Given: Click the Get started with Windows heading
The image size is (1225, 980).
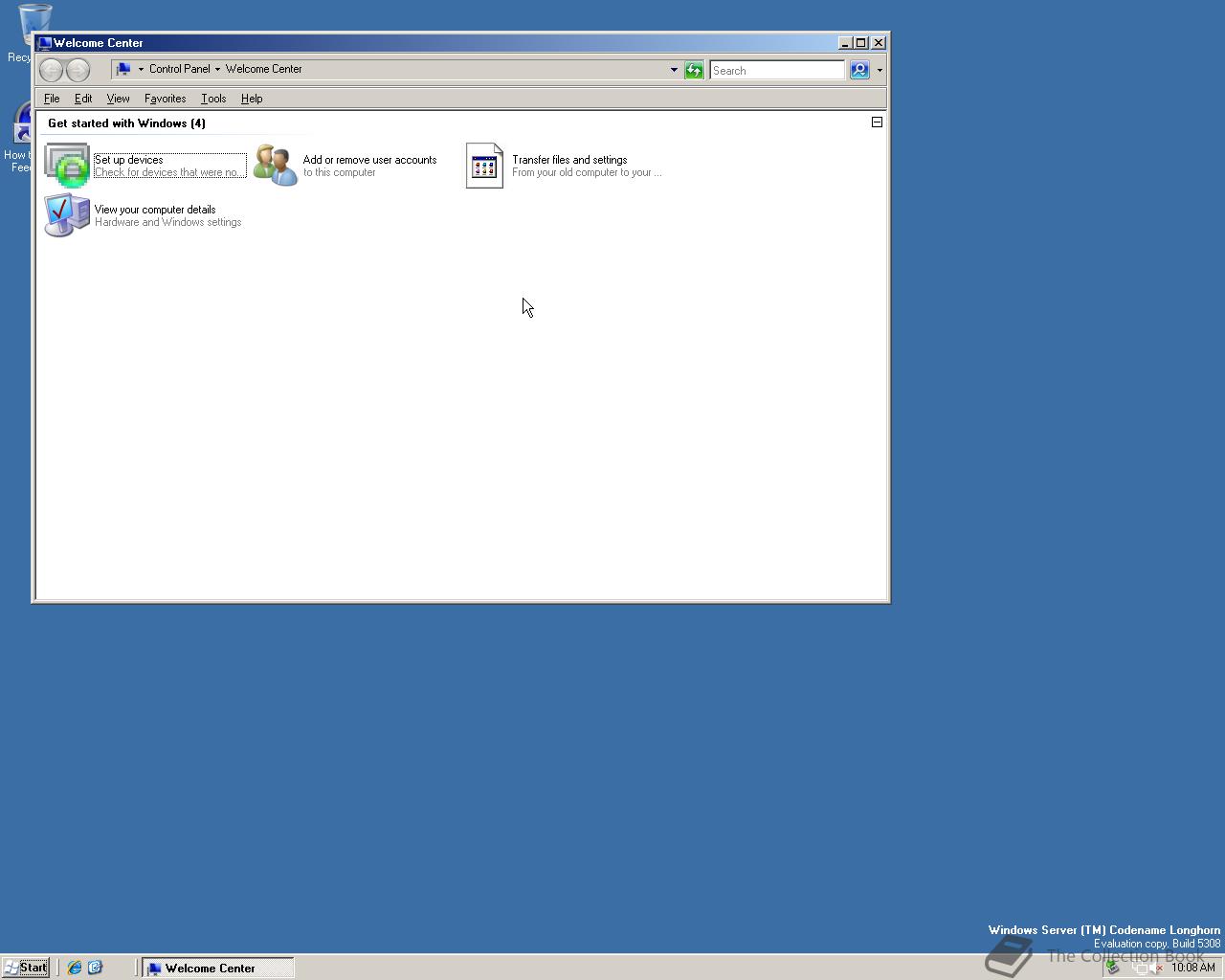Looking at the screenshot, I should (x=126, y=123).
